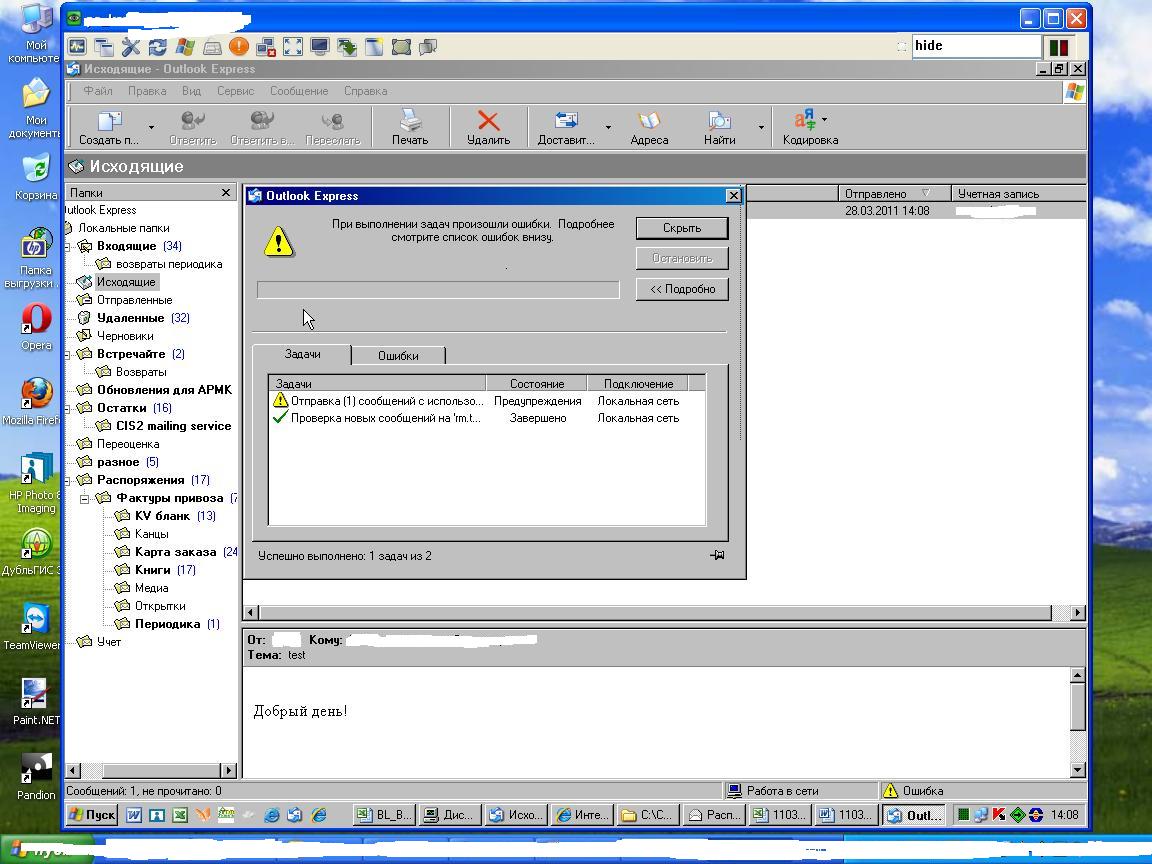The width and height of the screenshot is (1152, 864).
Task: Click the pin icon in the error dialog
Action: [717, 555]
